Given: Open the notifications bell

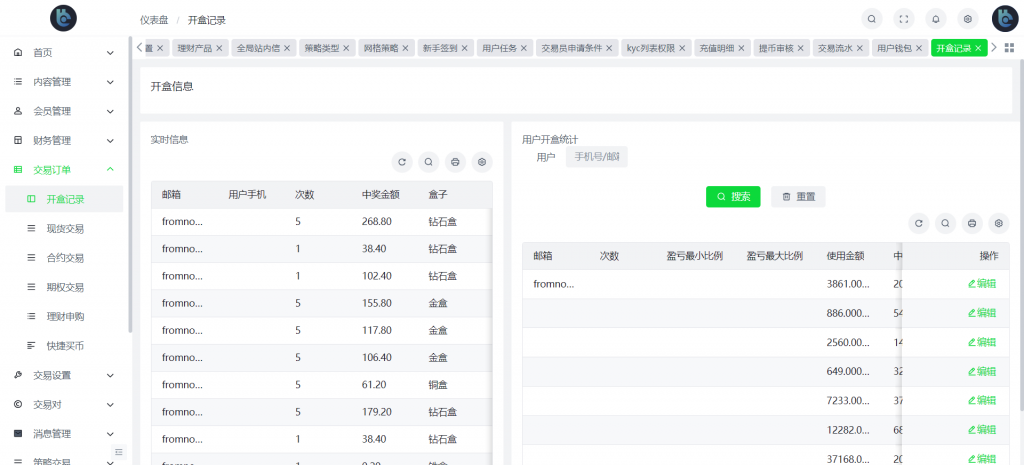Looking at the screenshot, I should tap(936, 18).
